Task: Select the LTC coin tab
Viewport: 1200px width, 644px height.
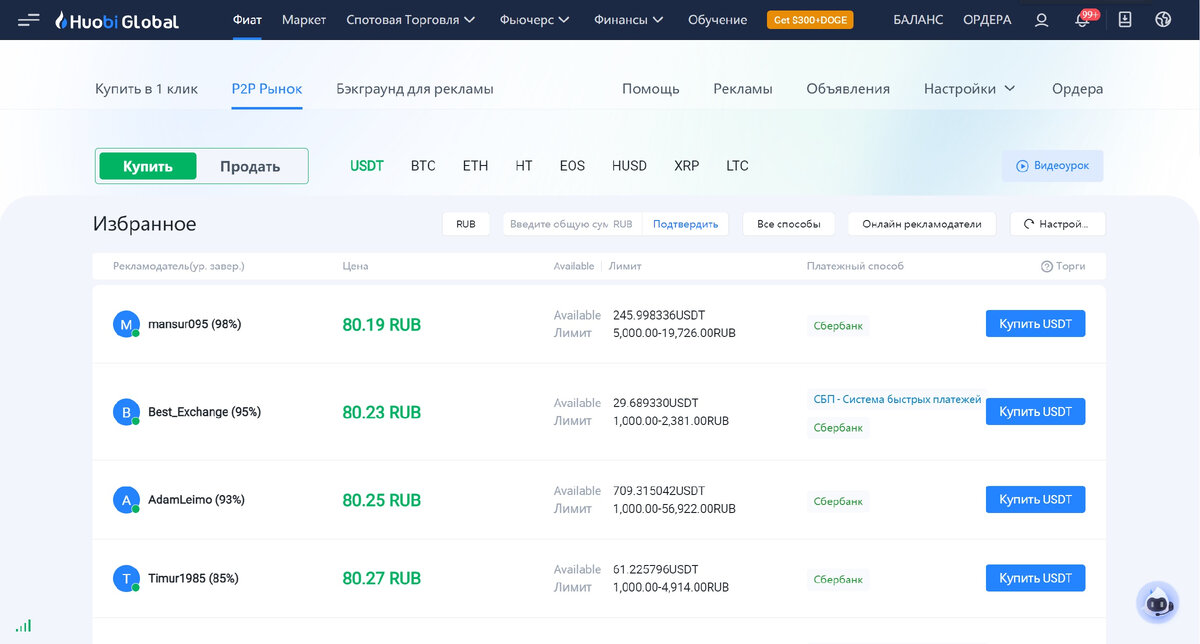Action: (737, 166)
